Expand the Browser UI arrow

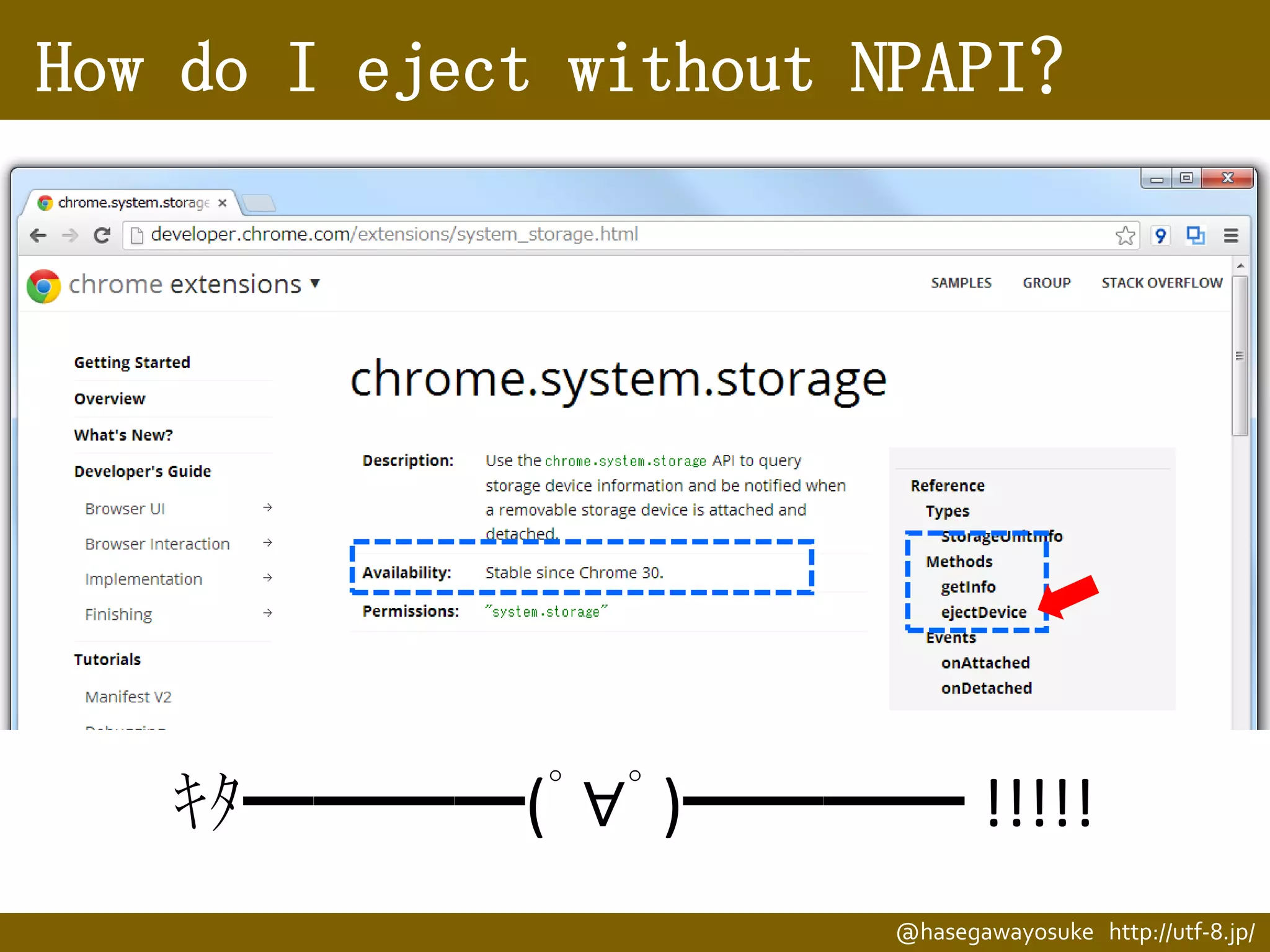267,508
